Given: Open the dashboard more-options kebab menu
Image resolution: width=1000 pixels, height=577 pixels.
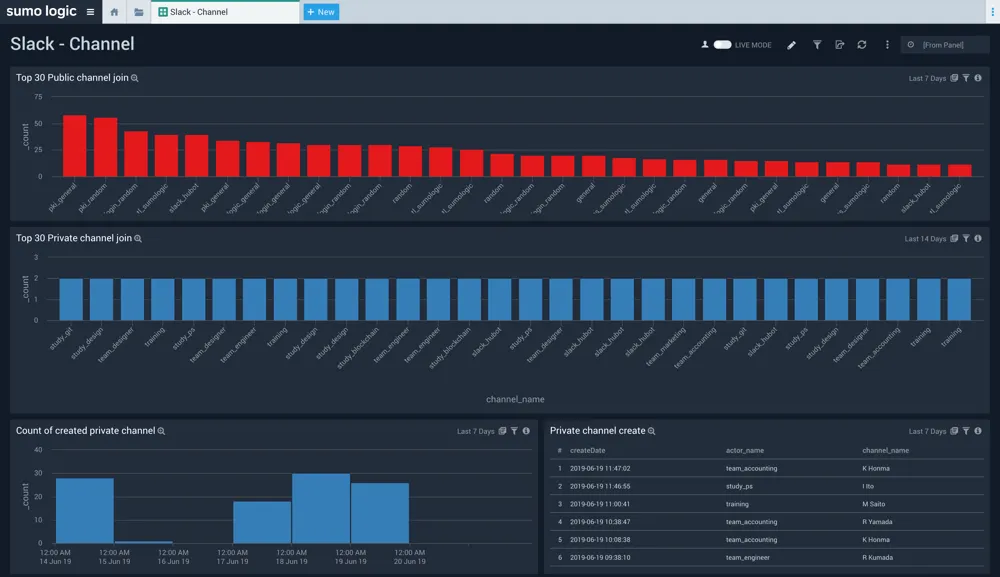Looking at the screenshot, I should click(x=887, y=45).
